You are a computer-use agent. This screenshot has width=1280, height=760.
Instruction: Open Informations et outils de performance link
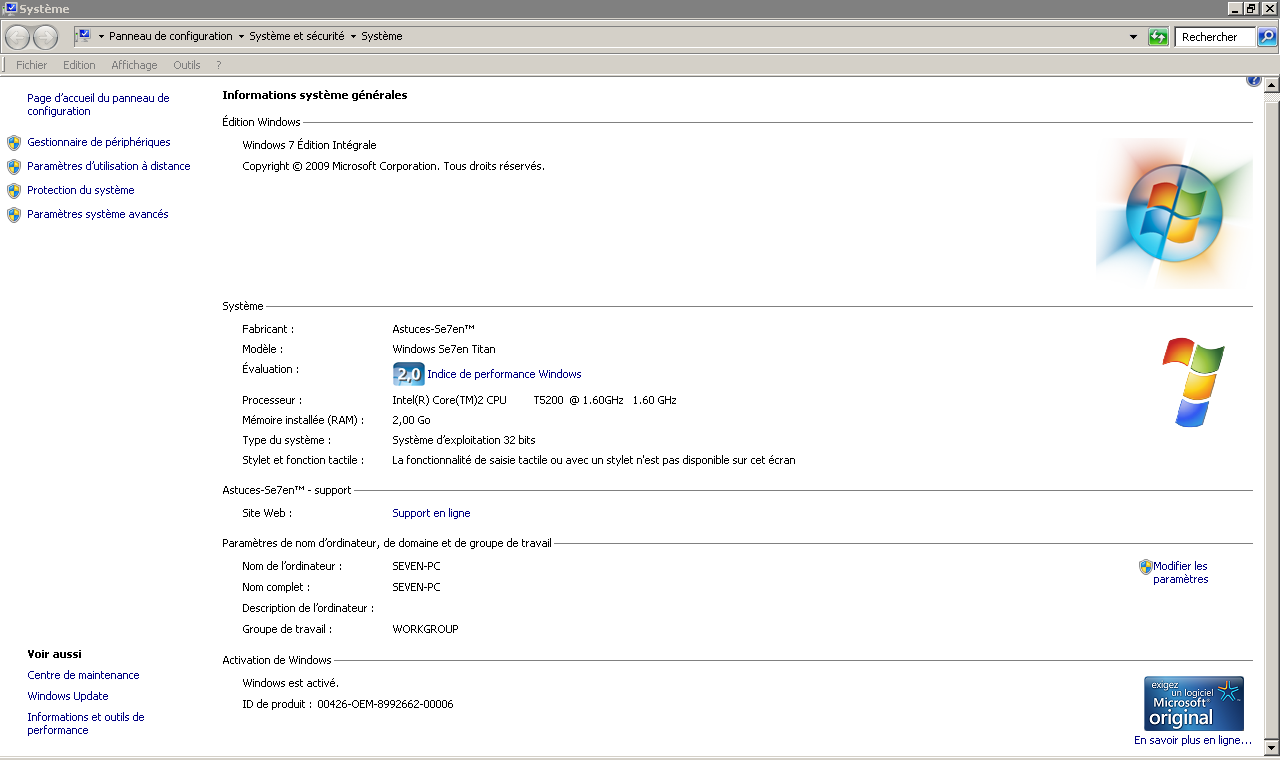[x=86, y=724]
